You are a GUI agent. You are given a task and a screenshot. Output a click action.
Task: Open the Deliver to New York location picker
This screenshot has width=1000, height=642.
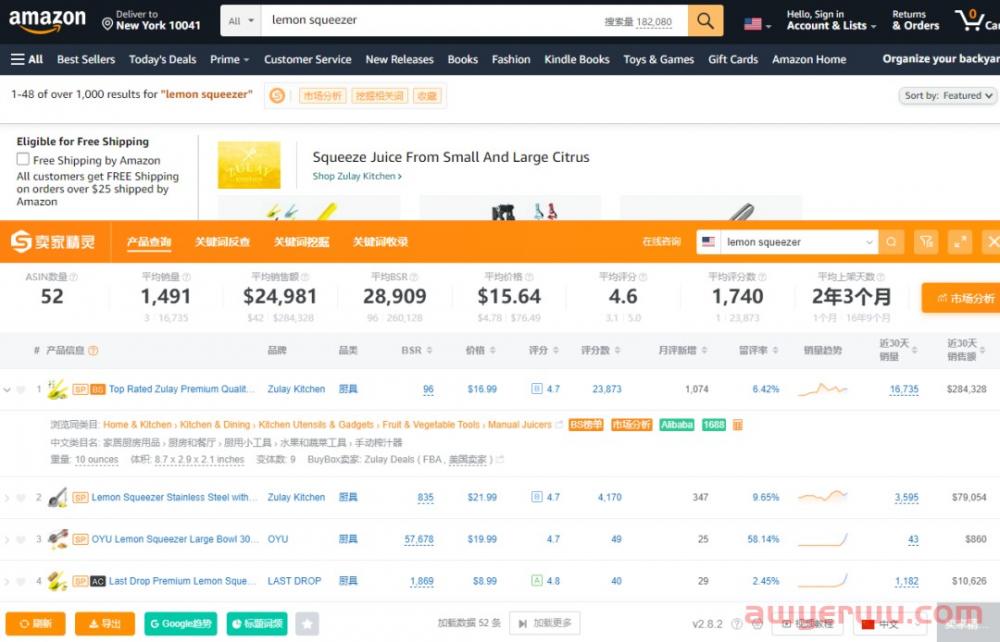[x=152, y=20]
